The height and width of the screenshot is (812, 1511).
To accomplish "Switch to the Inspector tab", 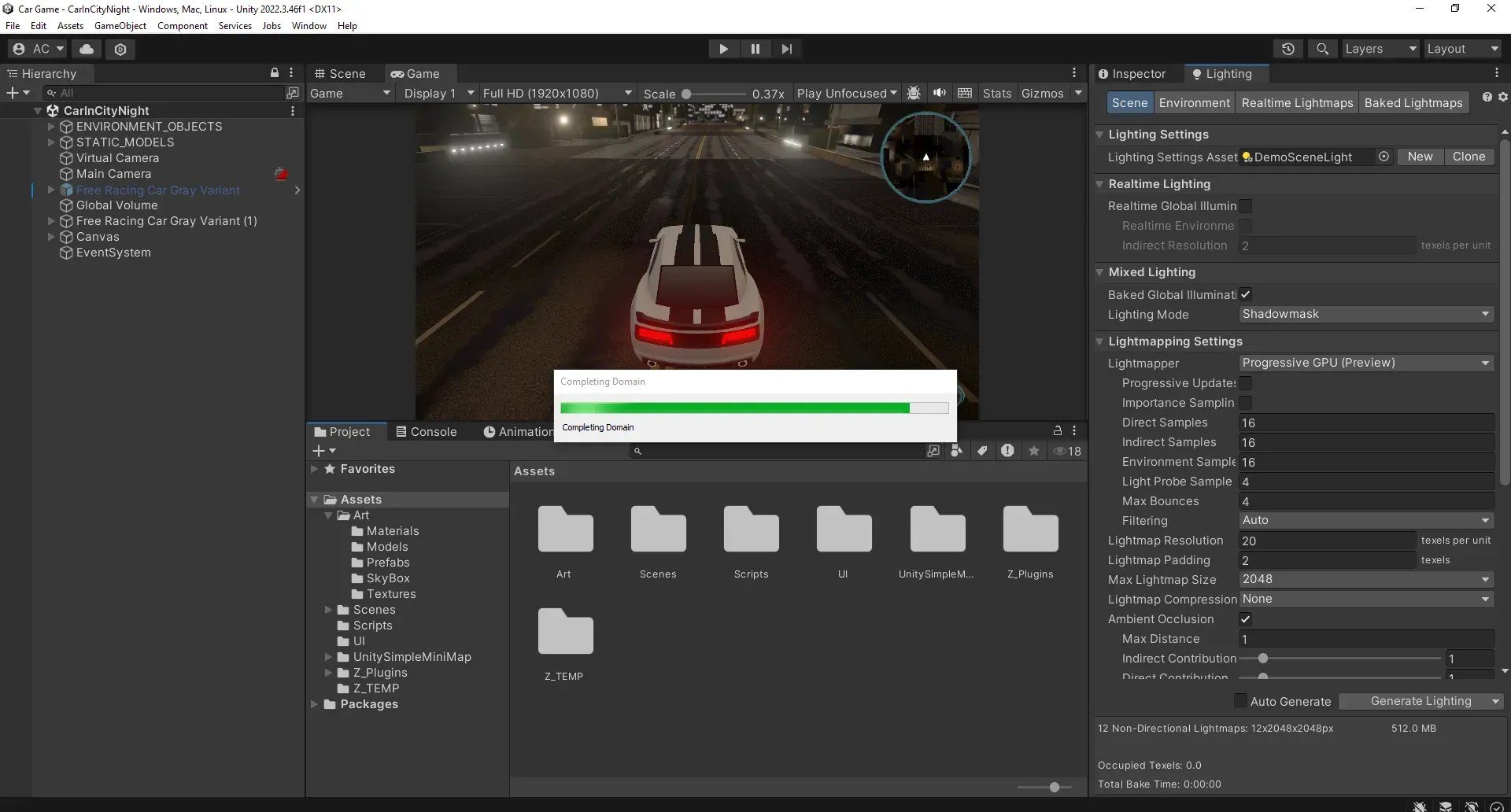I will point(1132,74).
